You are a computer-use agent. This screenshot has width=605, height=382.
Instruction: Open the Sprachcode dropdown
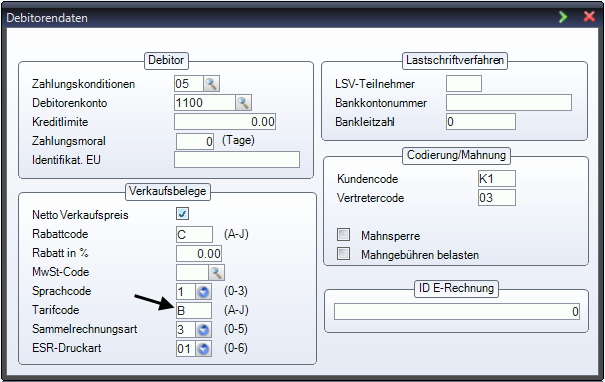click(203, 292)
